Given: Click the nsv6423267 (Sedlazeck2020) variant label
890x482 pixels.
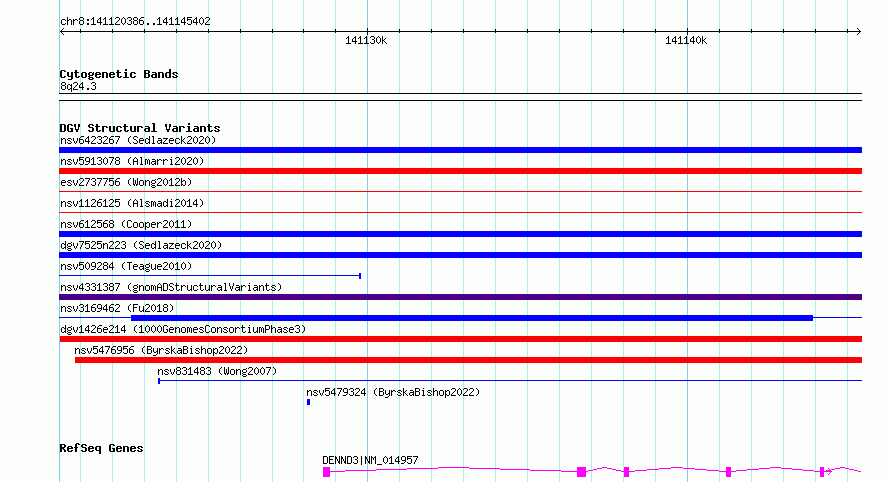Looking at the screenshot, I should [x=138, y=140].
